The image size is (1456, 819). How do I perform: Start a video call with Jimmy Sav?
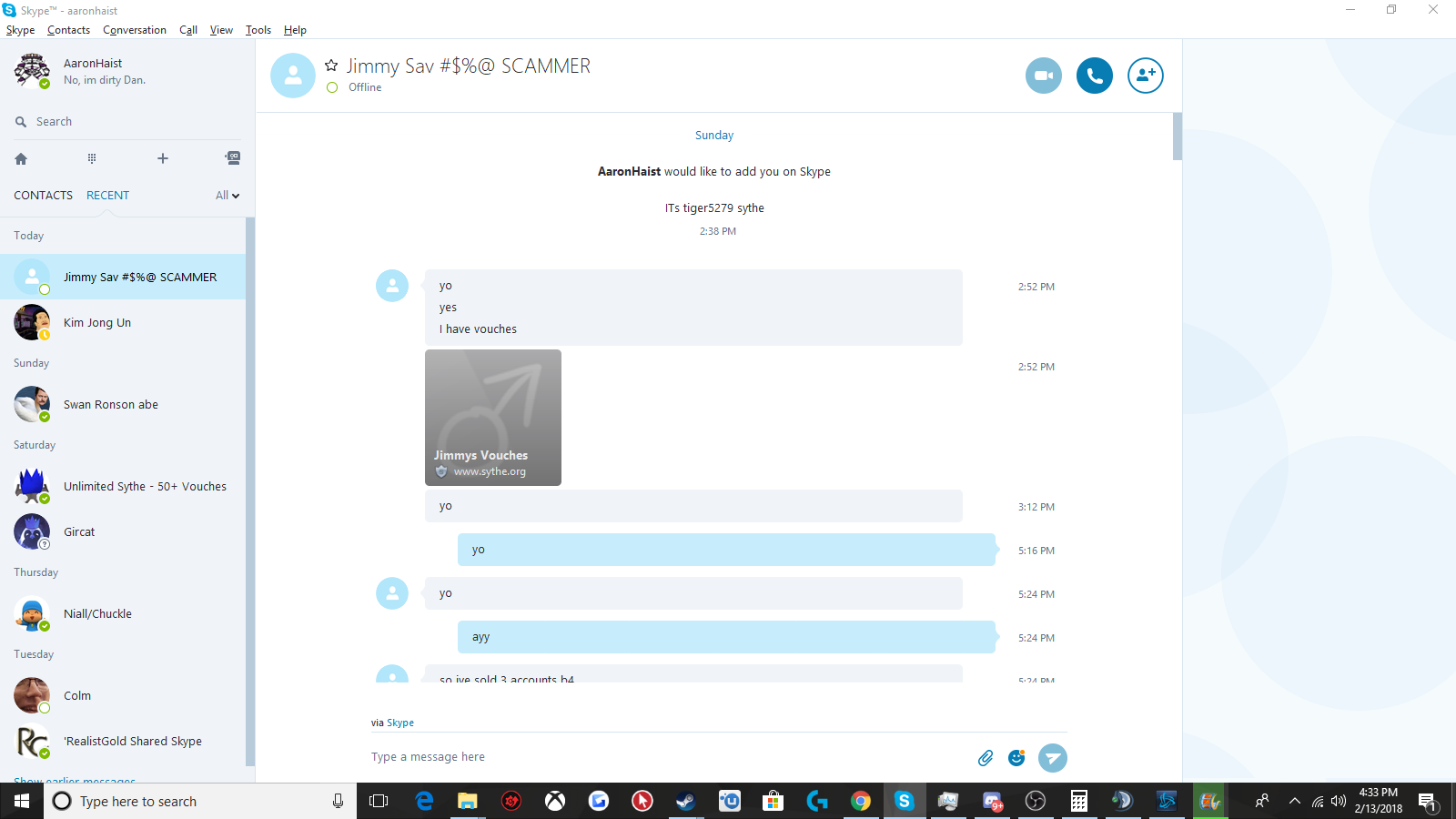tap(1044, 76)
